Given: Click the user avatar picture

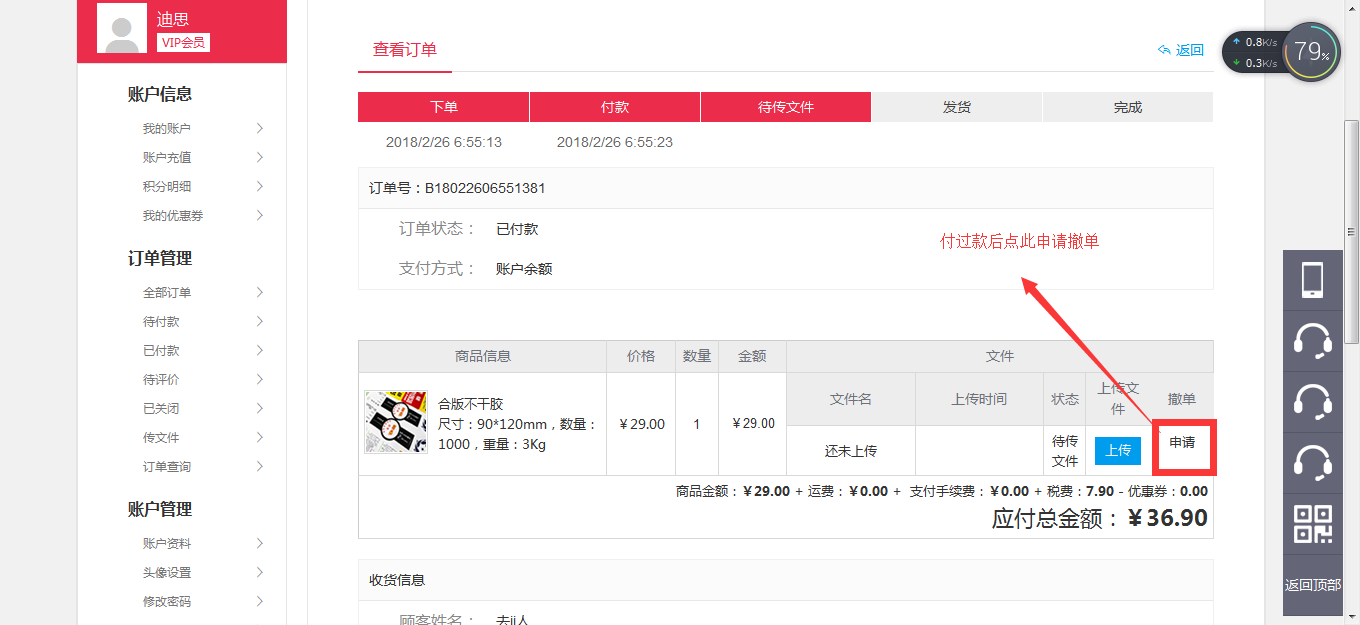Looking at the screenshot, I should [122, 28].
